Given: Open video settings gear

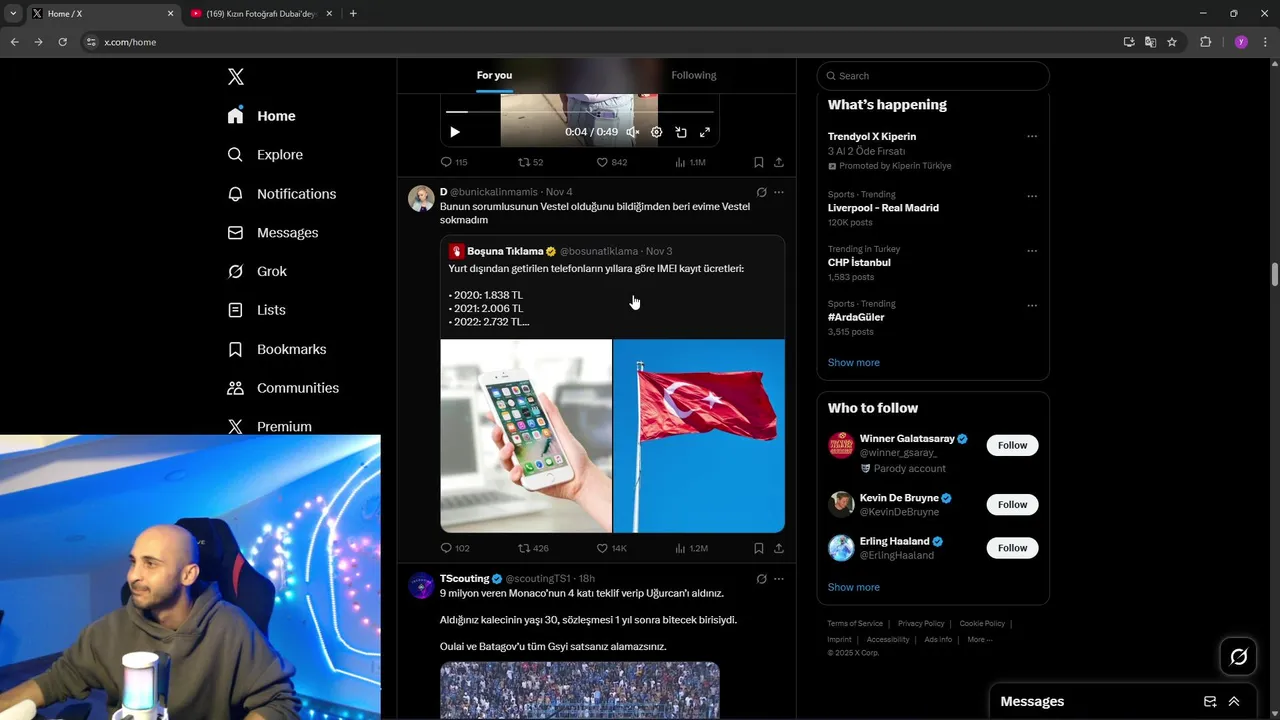Looking at the screenshot, I should coord(656,132).
